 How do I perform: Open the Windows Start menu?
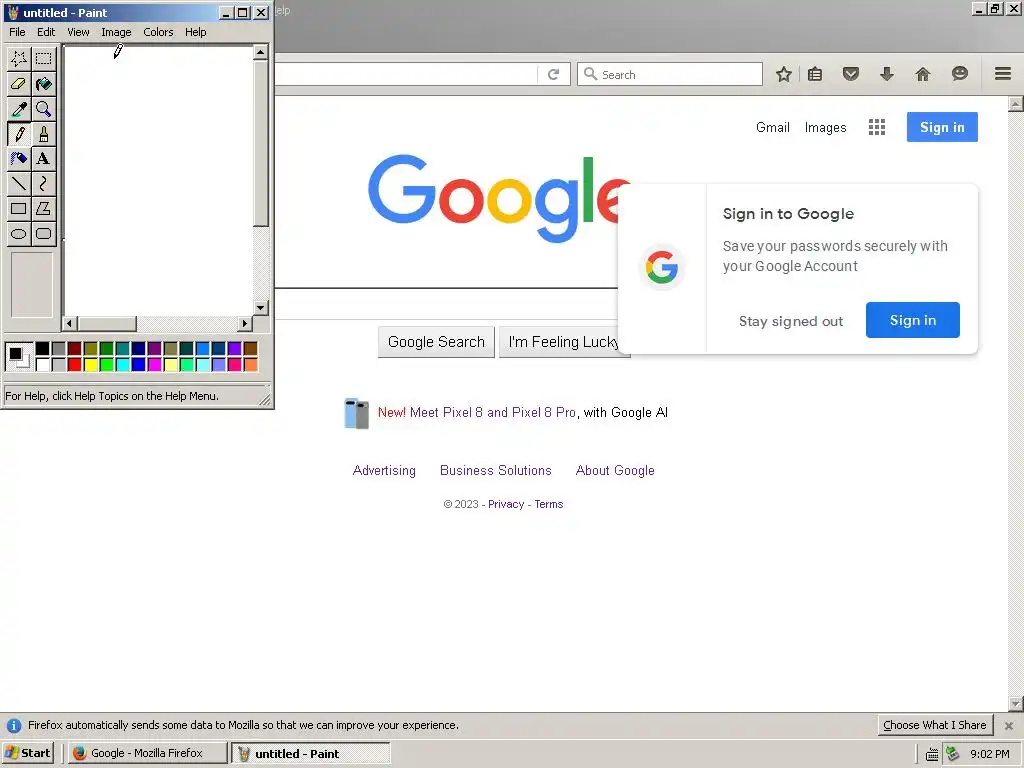(x=27, y=753)
